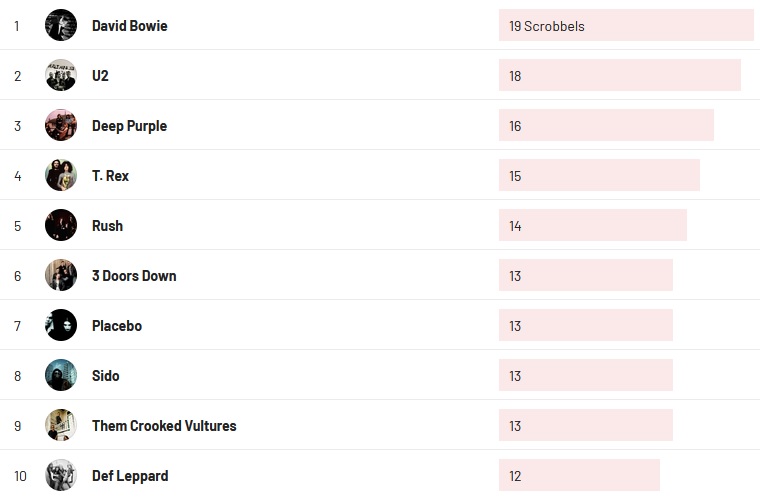Click Placebo's artist avatar
Viewport: 760px width, 498px height.
pyautogui.click(x=61, y=325)
